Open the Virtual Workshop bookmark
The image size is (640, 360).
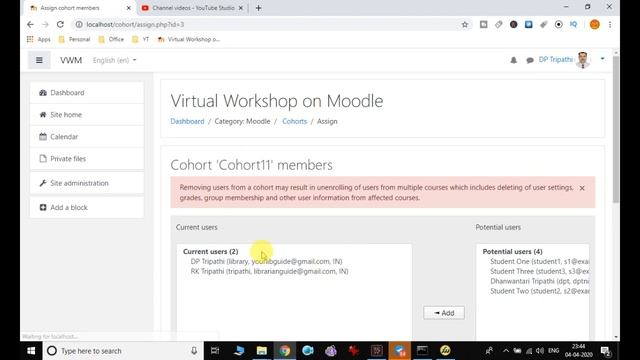[x=189, y=39]
